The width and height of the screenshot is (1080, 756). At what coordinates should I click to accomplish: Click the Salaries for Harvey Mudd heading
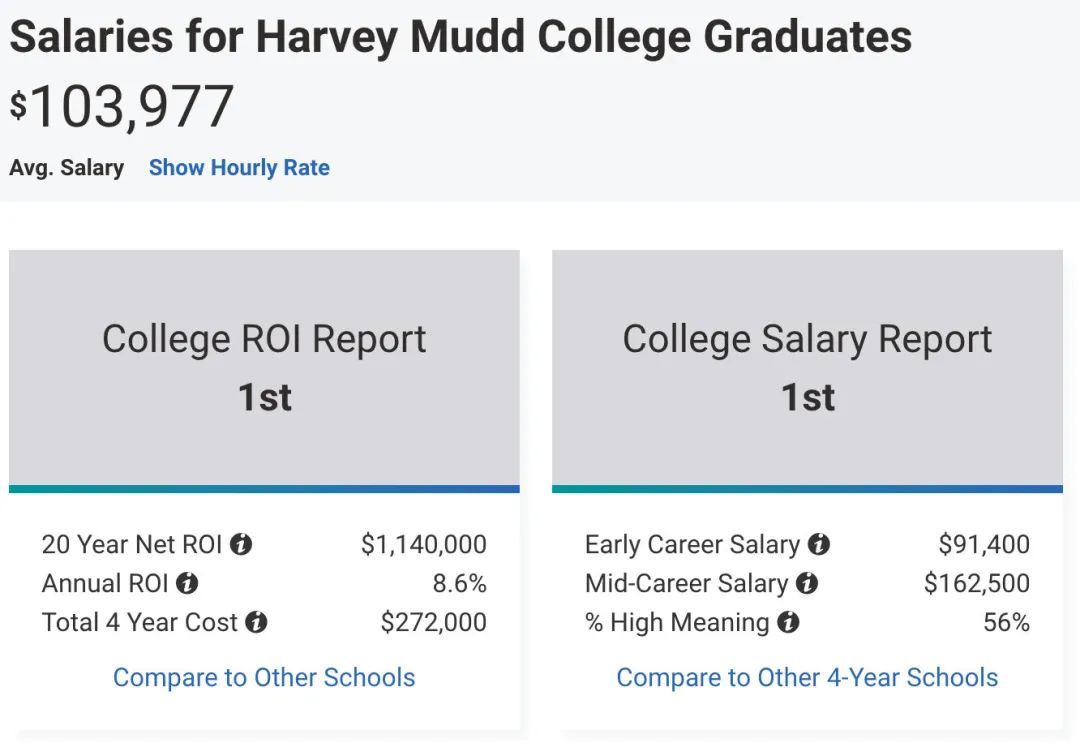(460, 38)
